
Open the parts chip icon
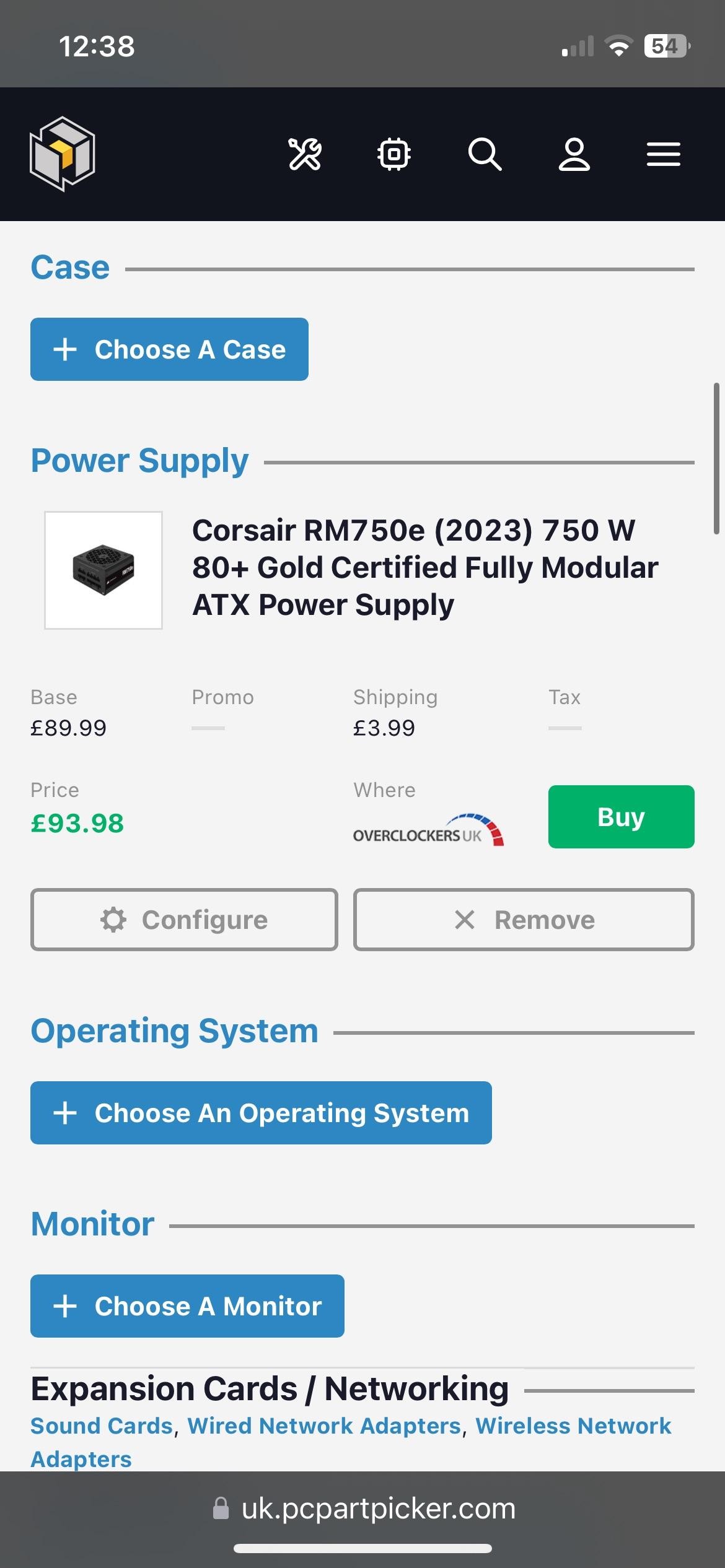pos(394,154)
